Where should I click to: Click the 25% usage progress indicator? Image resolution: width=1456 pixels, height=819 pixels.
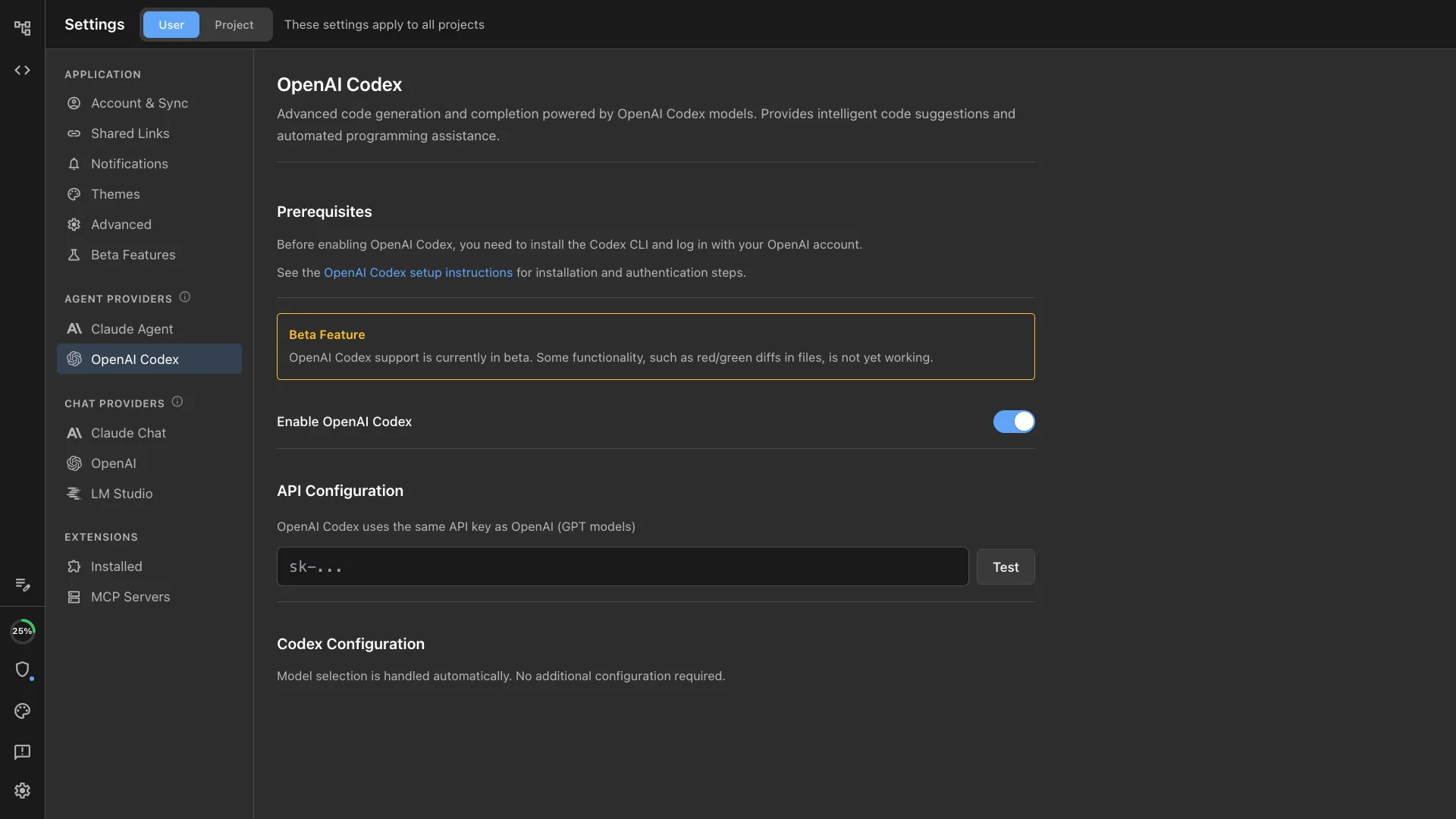[x=22, y=631]
